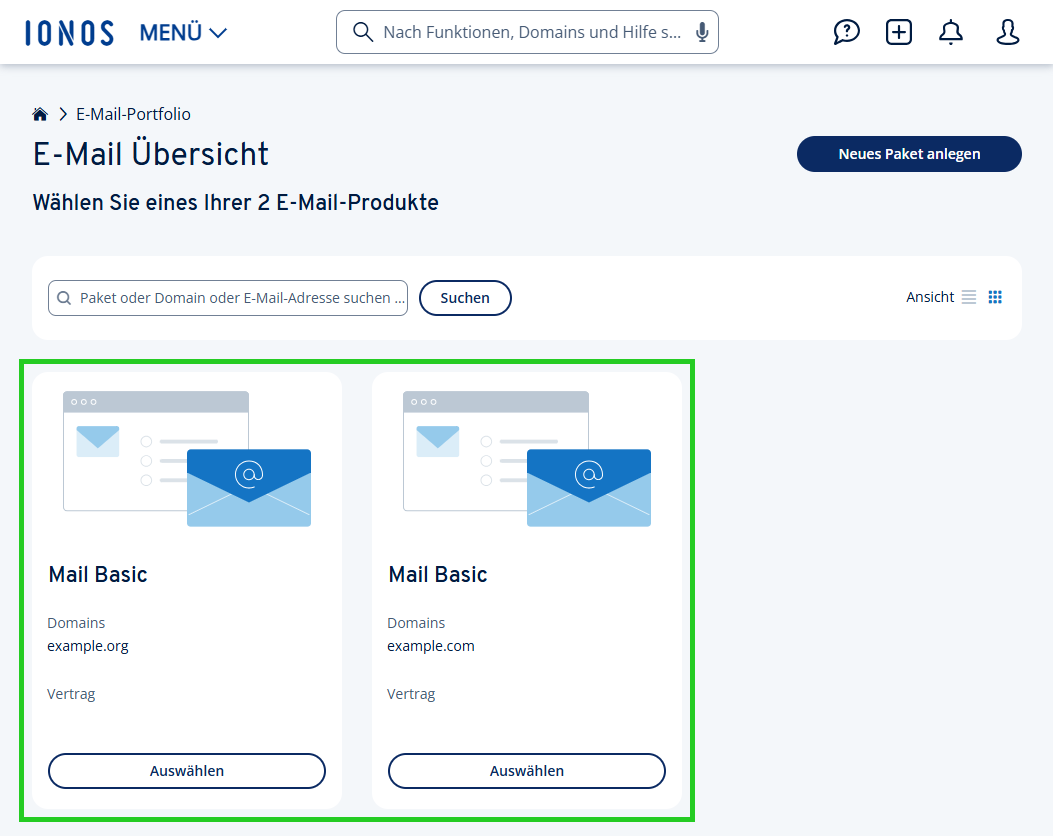Viewport: 1053px width, 836px height.
Task: Click the magnifier icon in the top search bar
Action: point(362,31)
